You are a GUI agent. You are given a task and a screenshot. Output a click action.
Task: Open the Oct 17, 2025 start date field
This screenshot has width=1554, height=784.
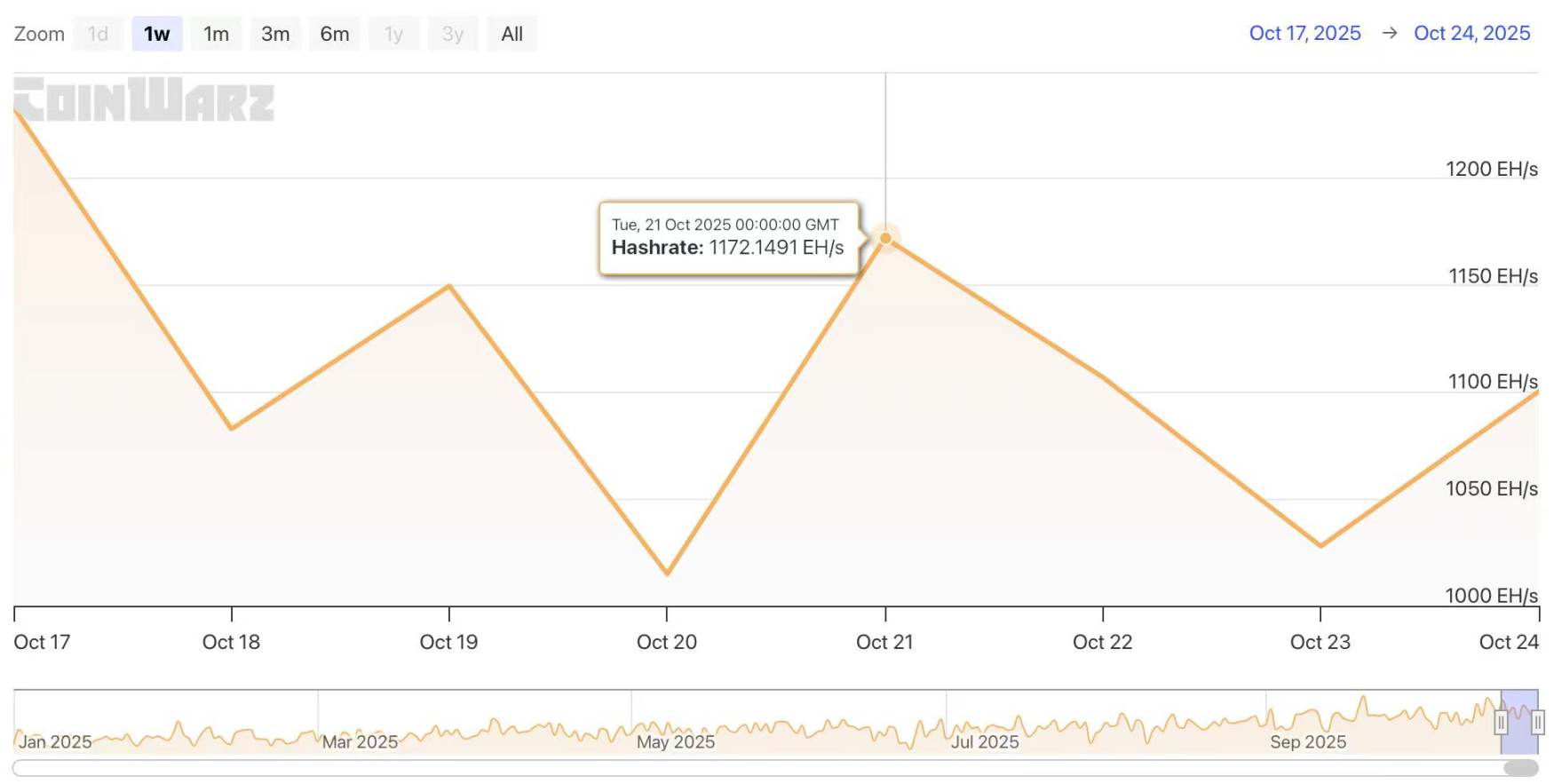coord(1304,33)
